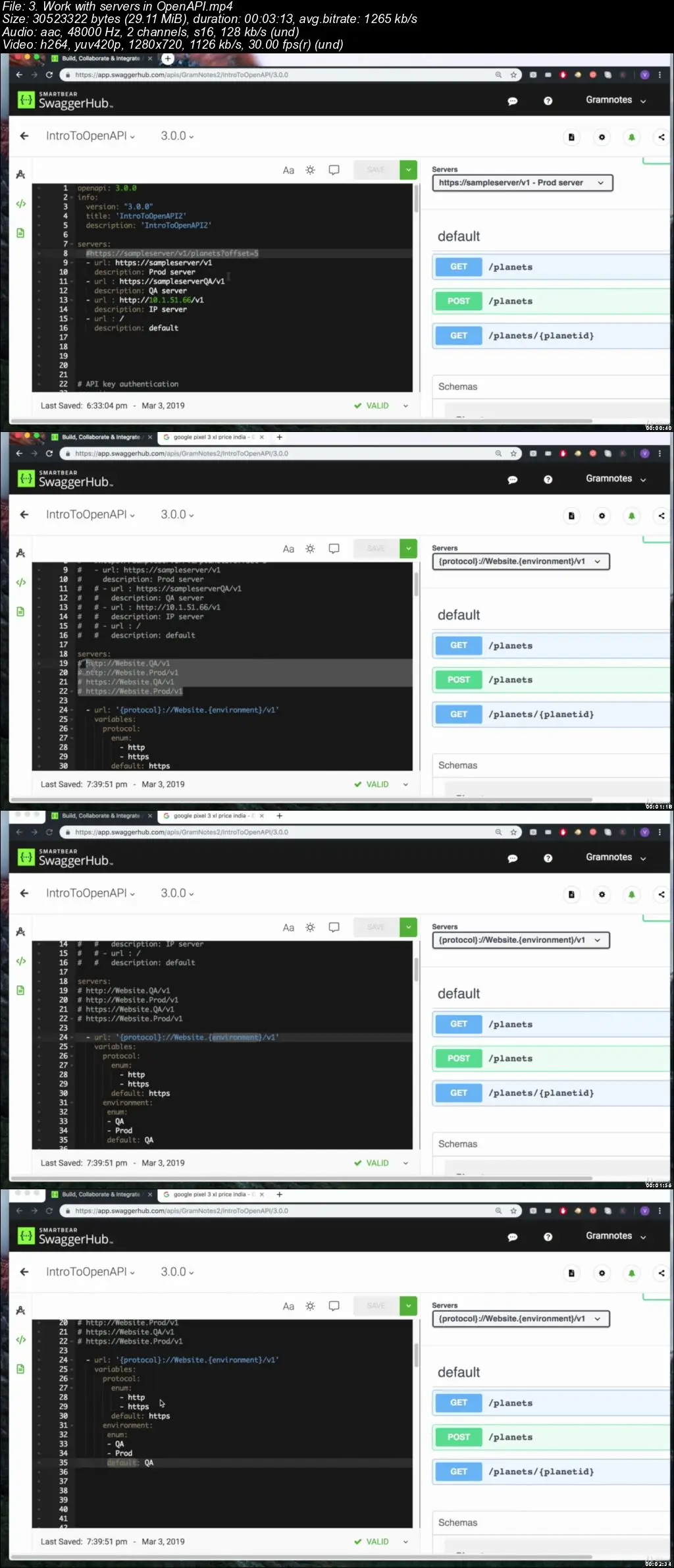674x1568 pixels.
Task: Toggle the sun theme icon in the 00:02:34 frame
Action: click(310, 1306)
